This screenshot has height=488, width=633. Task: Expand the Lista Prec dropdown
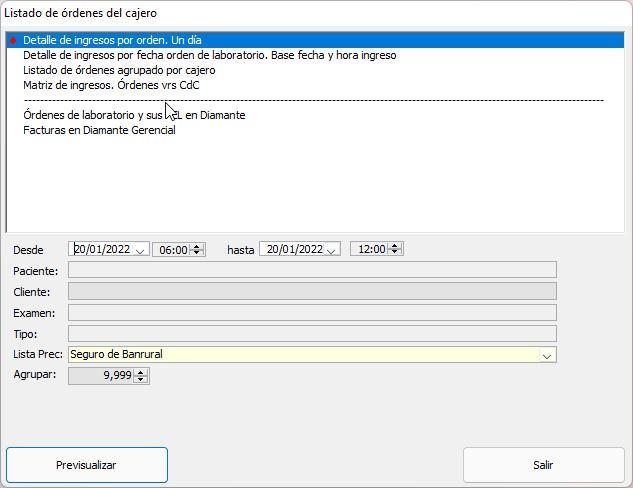tap(547, 355)
